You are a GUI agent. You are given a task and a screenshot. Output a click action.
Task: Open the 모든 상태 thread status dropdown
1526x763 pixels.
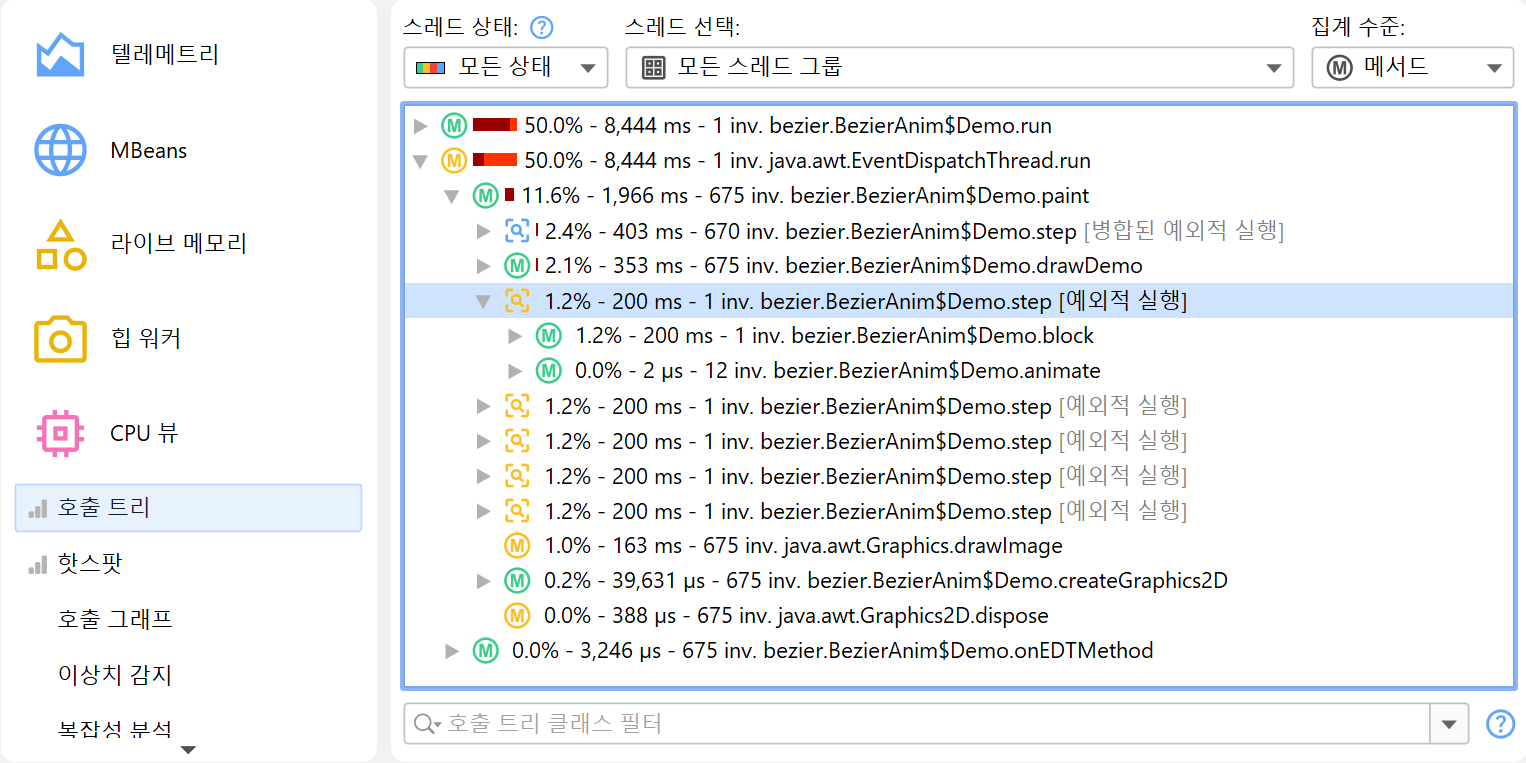[505, 68]
